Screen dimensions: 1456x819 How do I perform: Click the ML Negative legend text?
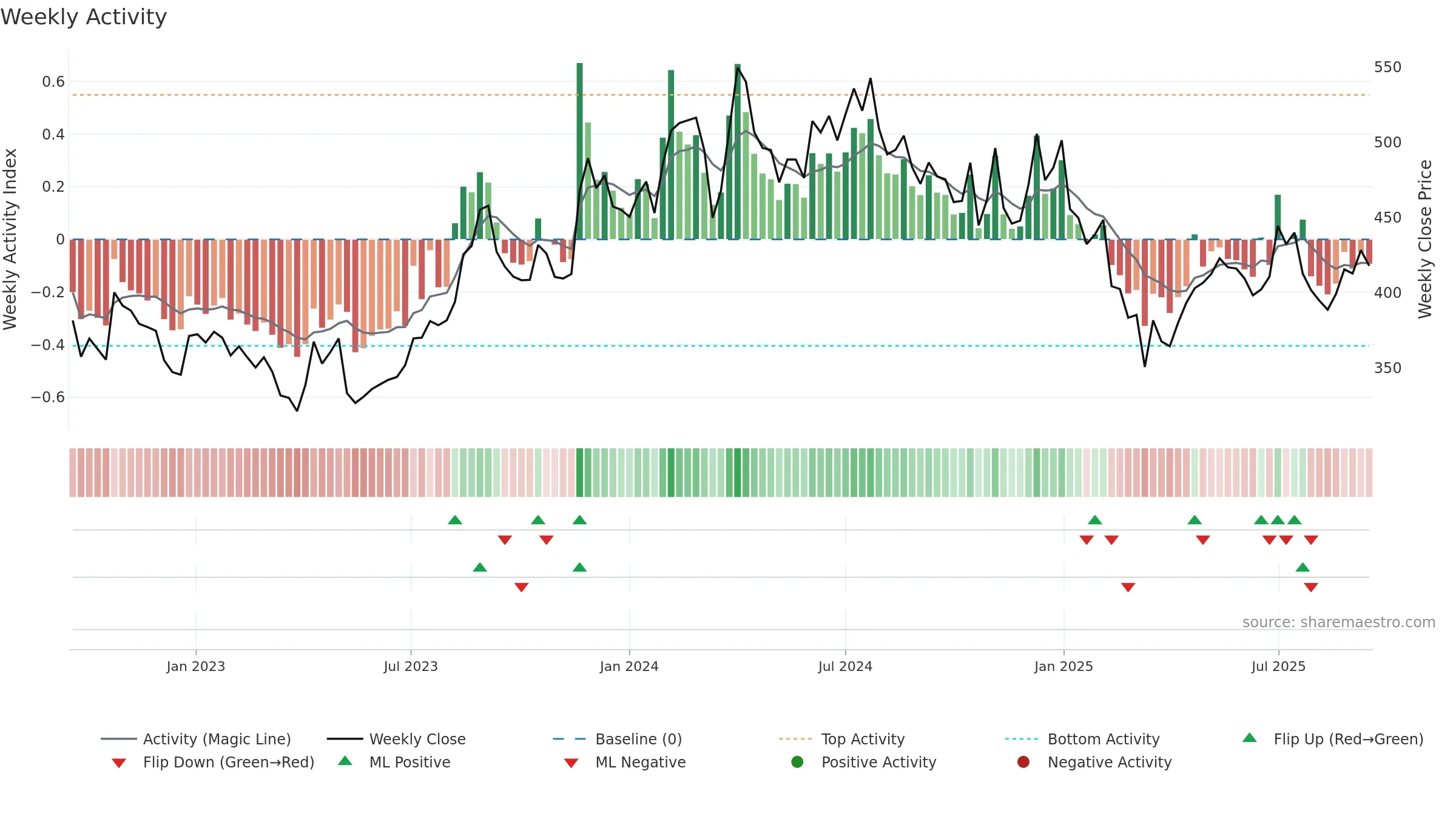[x=641, y=762]
